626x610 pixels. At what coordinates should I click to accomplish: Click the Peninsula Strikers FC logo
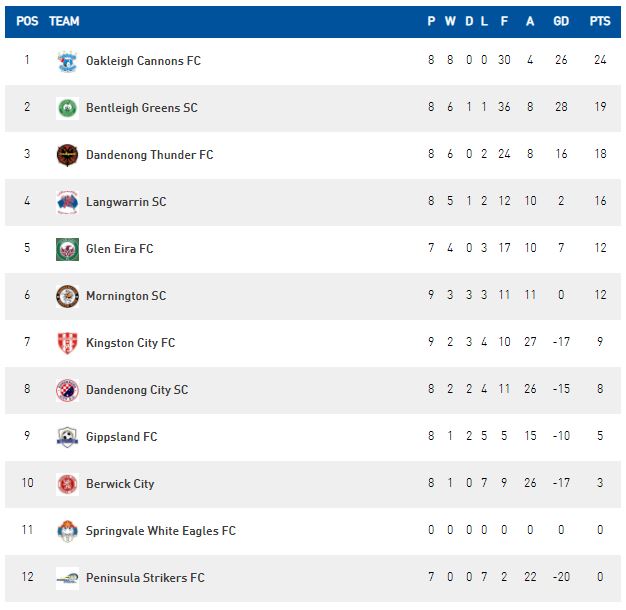tap(67, 578)
